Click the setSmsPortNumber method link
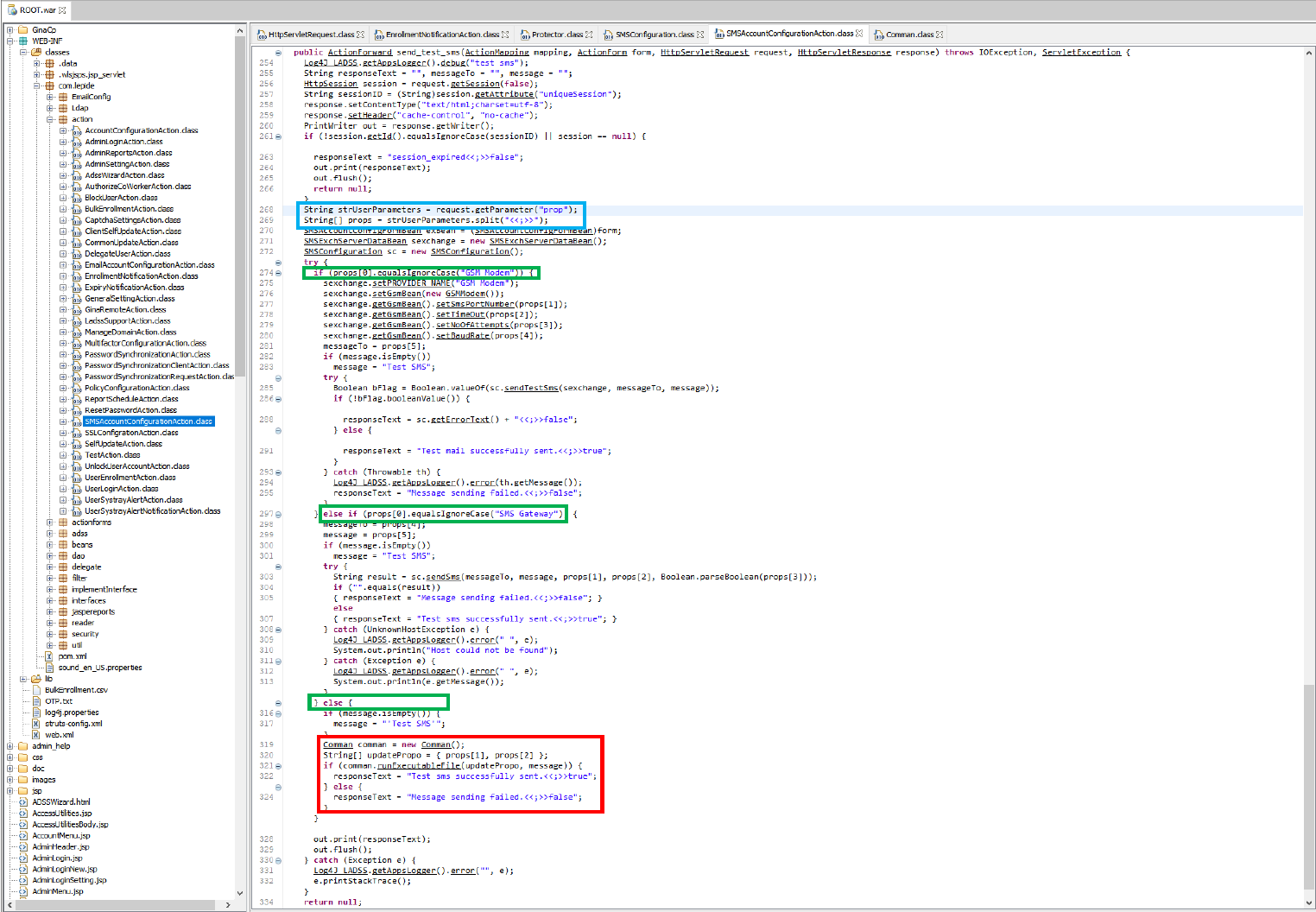This screenshot has width=1316, height=912. pyautogui.click(x=475, y=304)
